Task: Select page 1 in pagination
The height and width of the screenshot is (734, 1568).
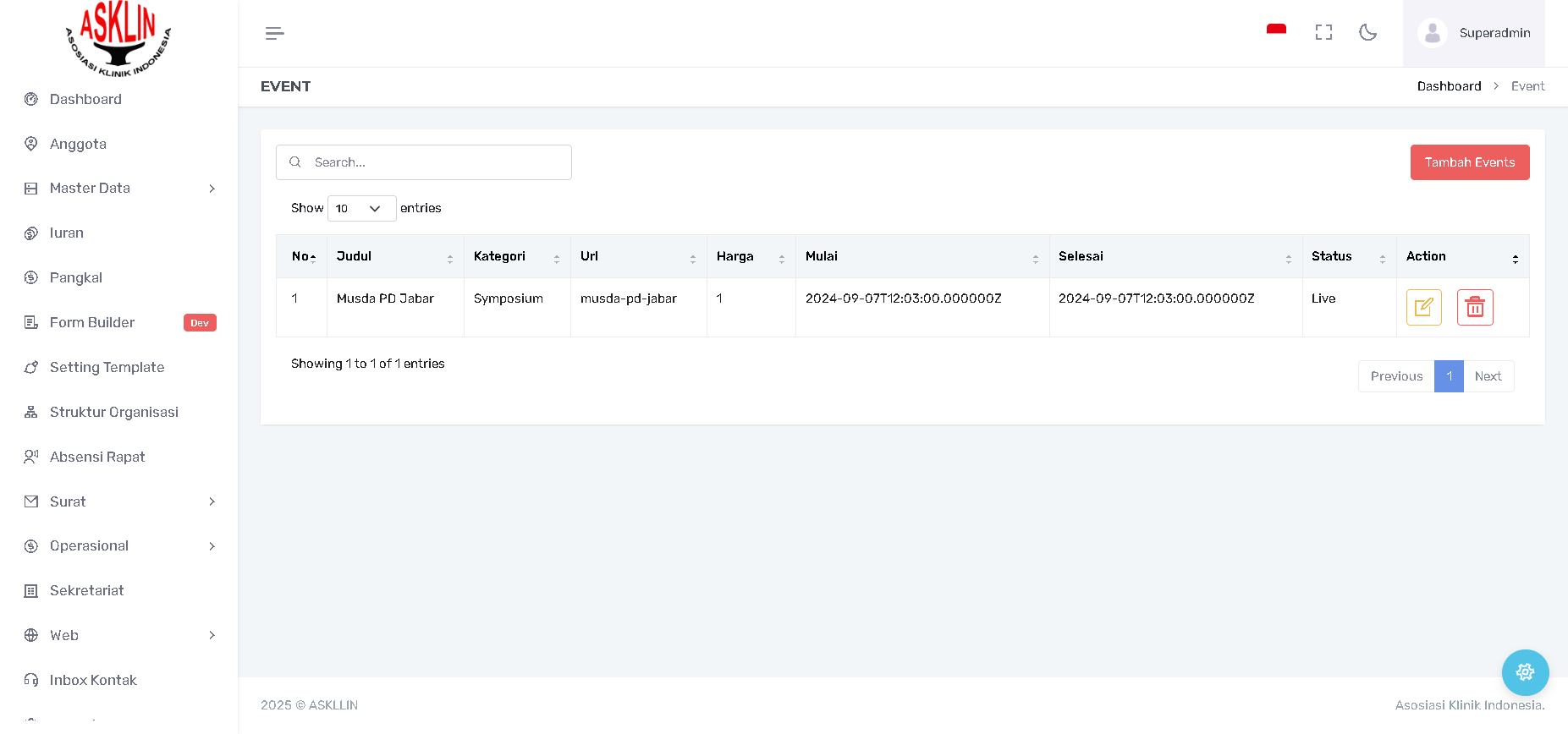Action: point(1448,376)
